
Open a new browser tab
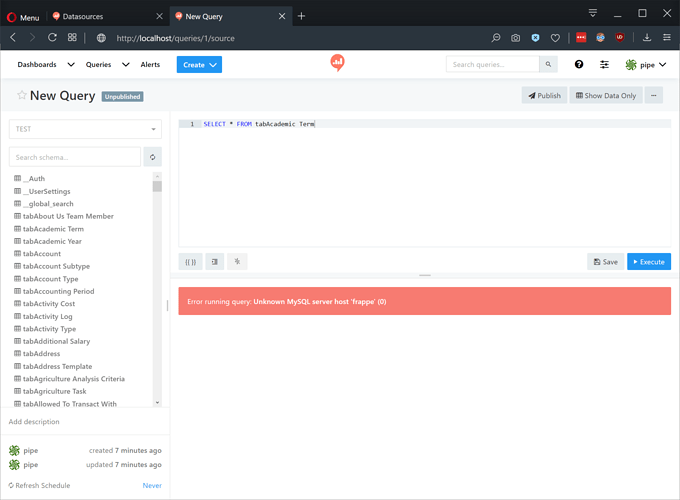[x=301, y=16]
